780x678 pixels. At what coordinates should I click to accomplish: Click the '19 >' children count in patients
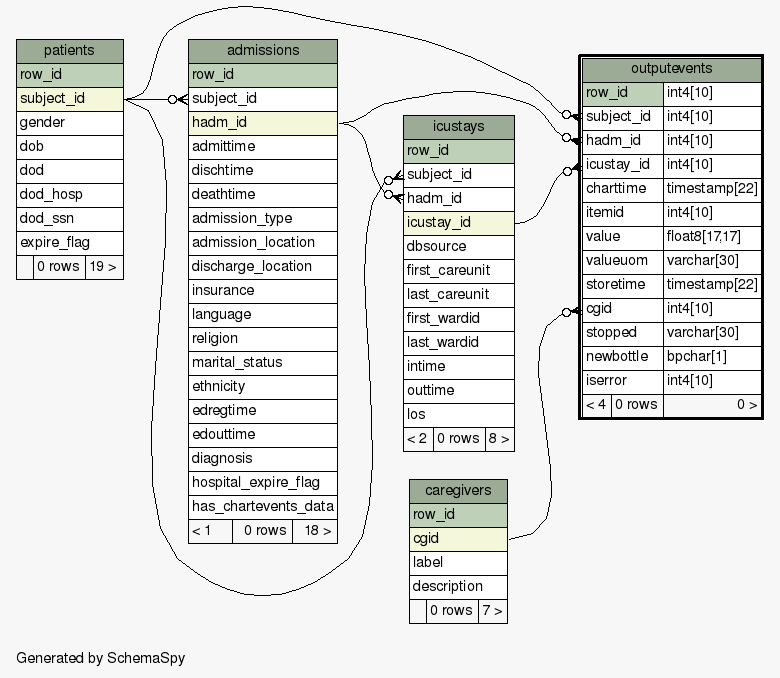click(104, 267)
